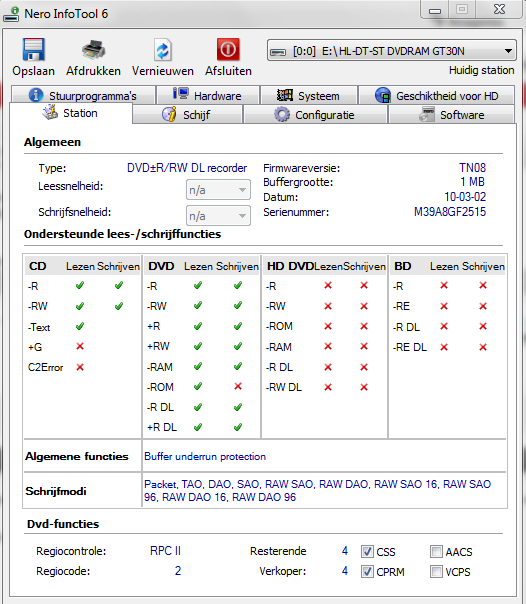The image size is (526, 604).
Task: Click the Software tab box icon
Action: pos(427,114)
